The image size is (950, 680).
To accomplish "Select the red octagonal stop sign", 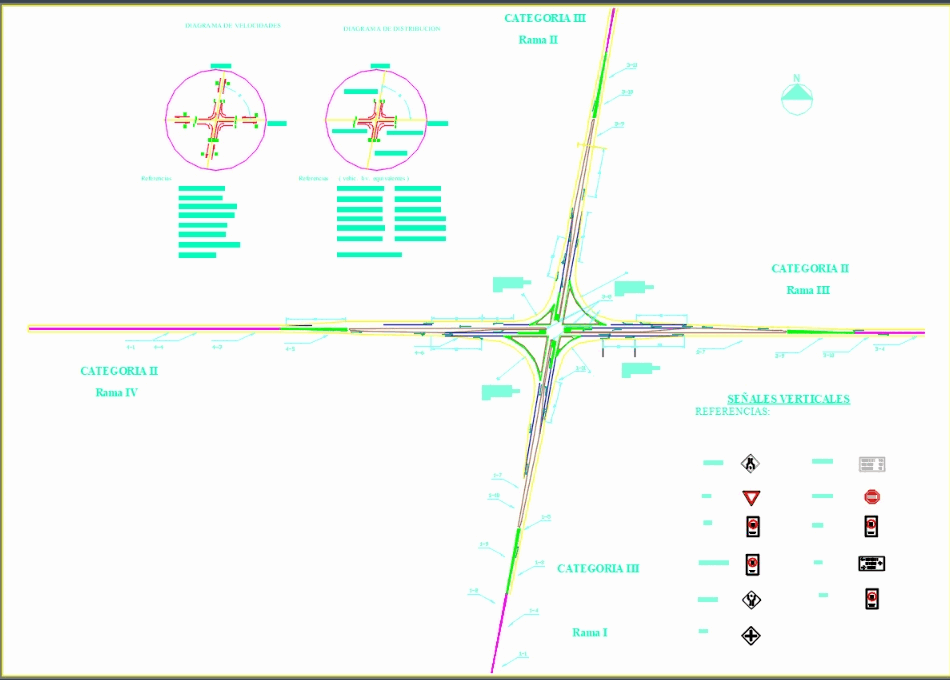I will click(x=872, y=497).
